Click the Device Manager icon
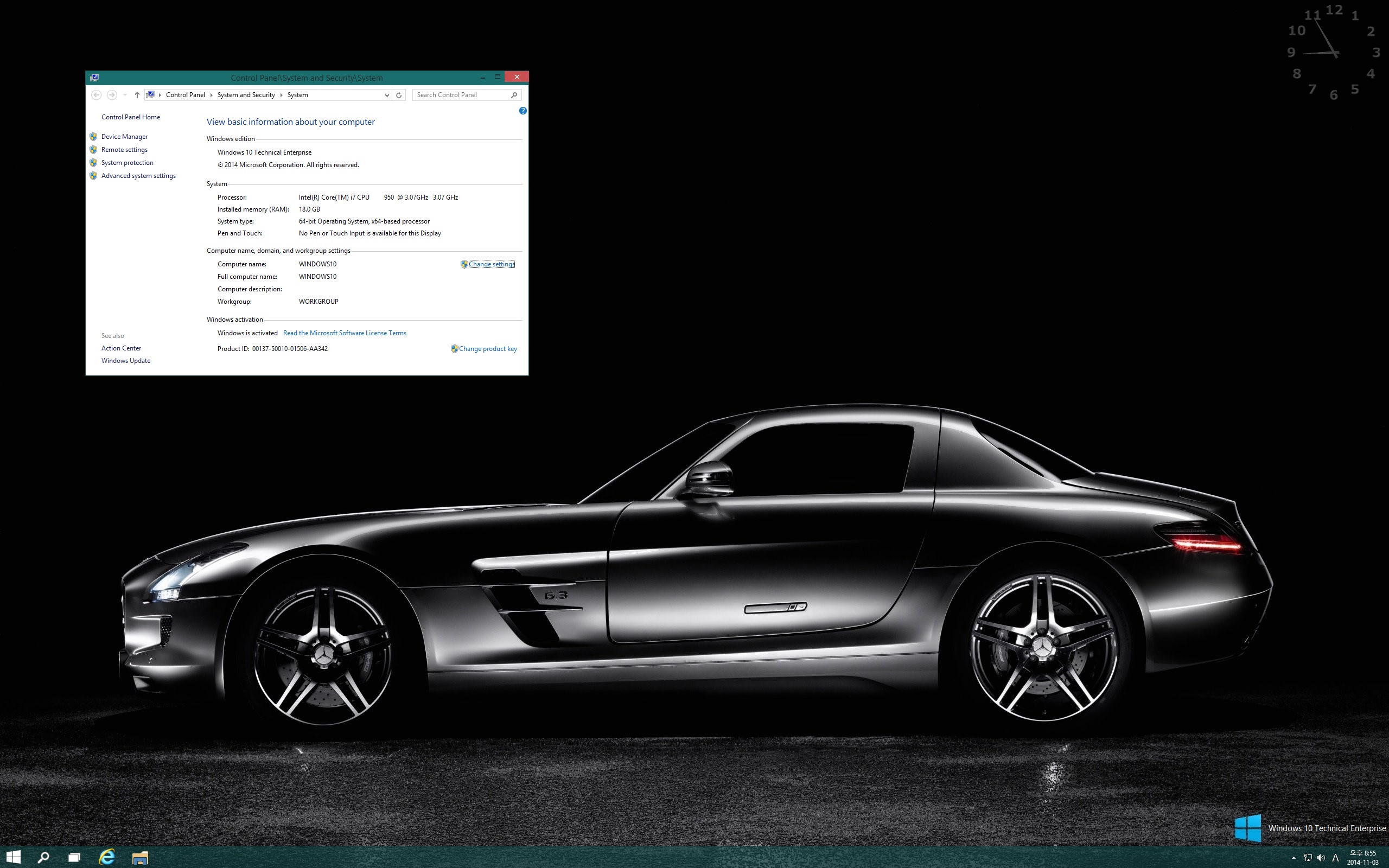1389x868 pixels. [x=94, y=136]
